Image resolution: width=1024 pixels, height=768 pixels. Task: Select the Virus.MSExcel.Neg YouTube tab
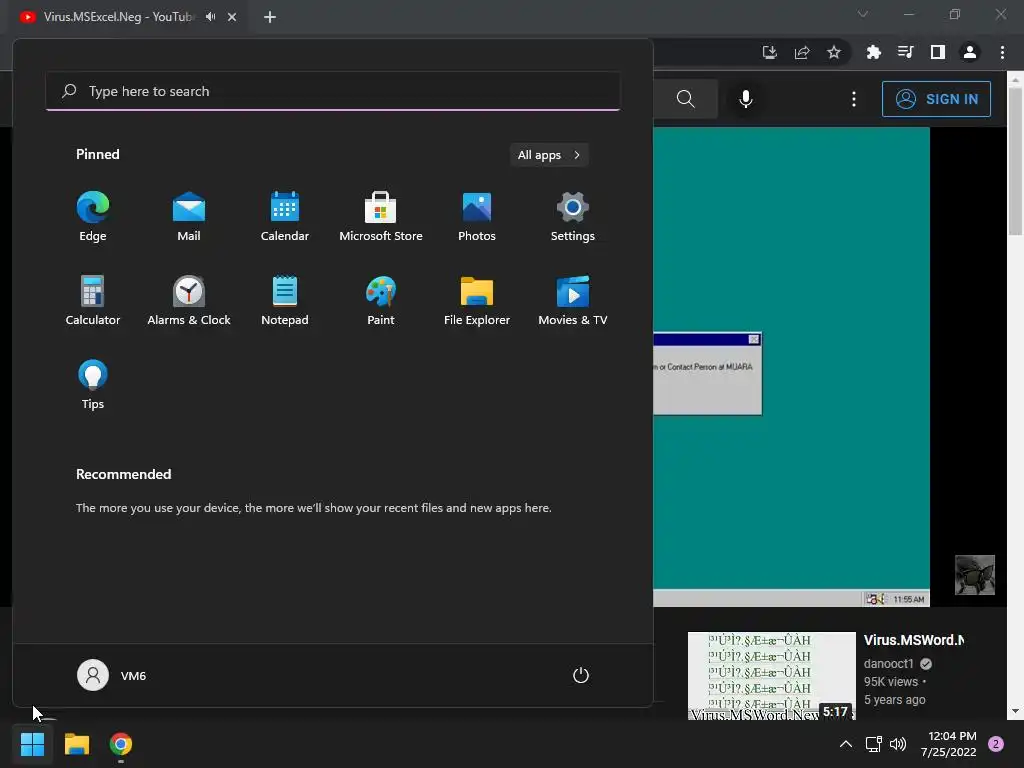pos(118,17)
